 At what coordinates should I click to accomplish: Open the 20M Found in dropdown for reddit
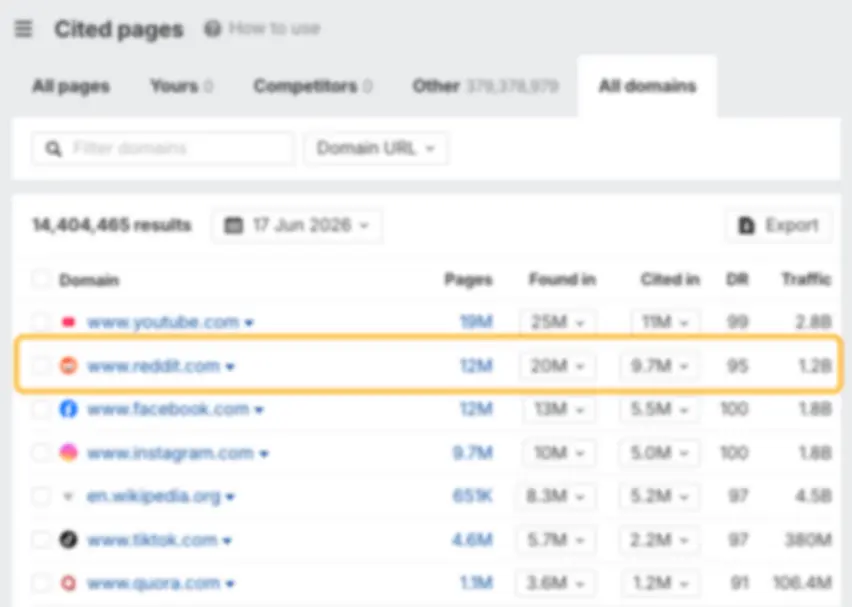(557, 366)
